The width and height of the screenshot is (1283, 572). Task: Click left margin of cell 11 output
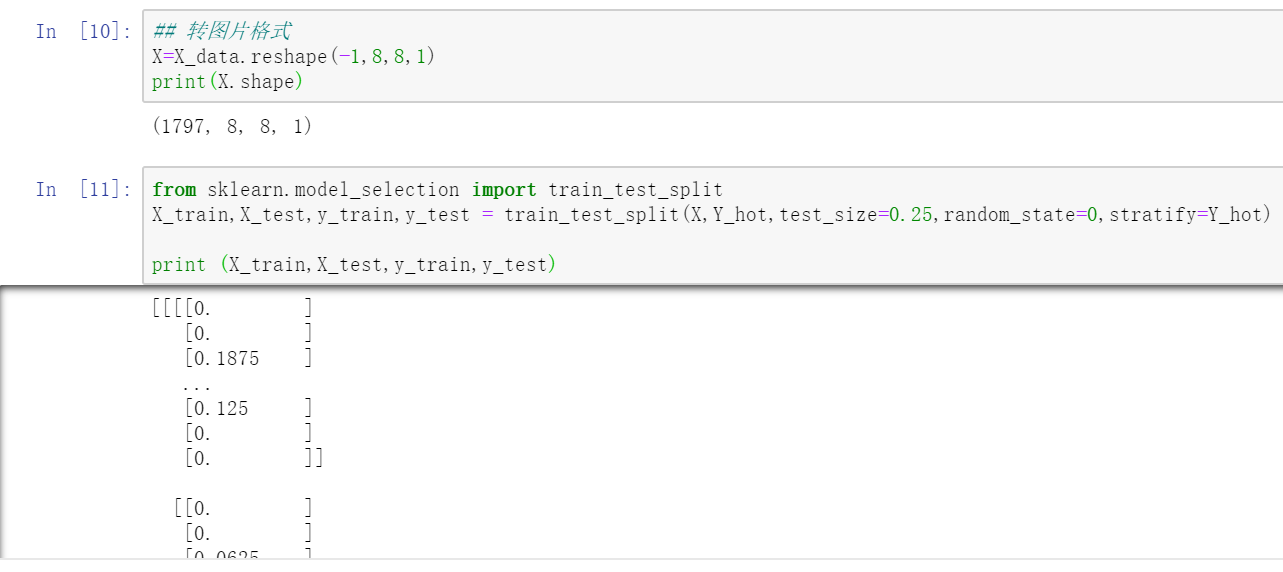(70, 420)
